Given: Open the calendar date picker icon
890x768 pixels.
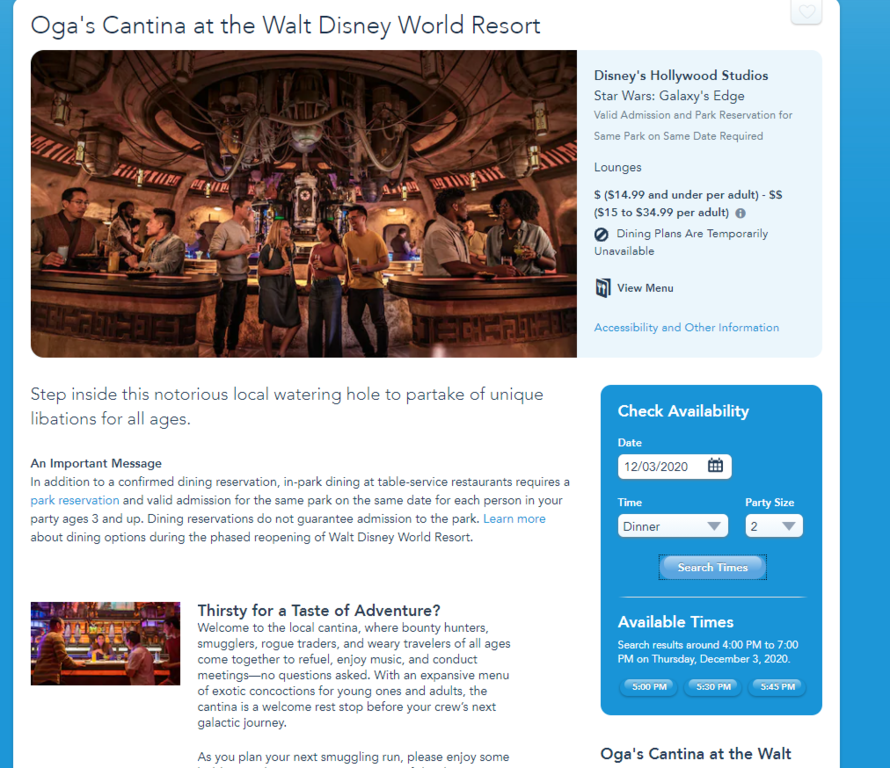Looking at the screenshot, I should pos(715,466).
